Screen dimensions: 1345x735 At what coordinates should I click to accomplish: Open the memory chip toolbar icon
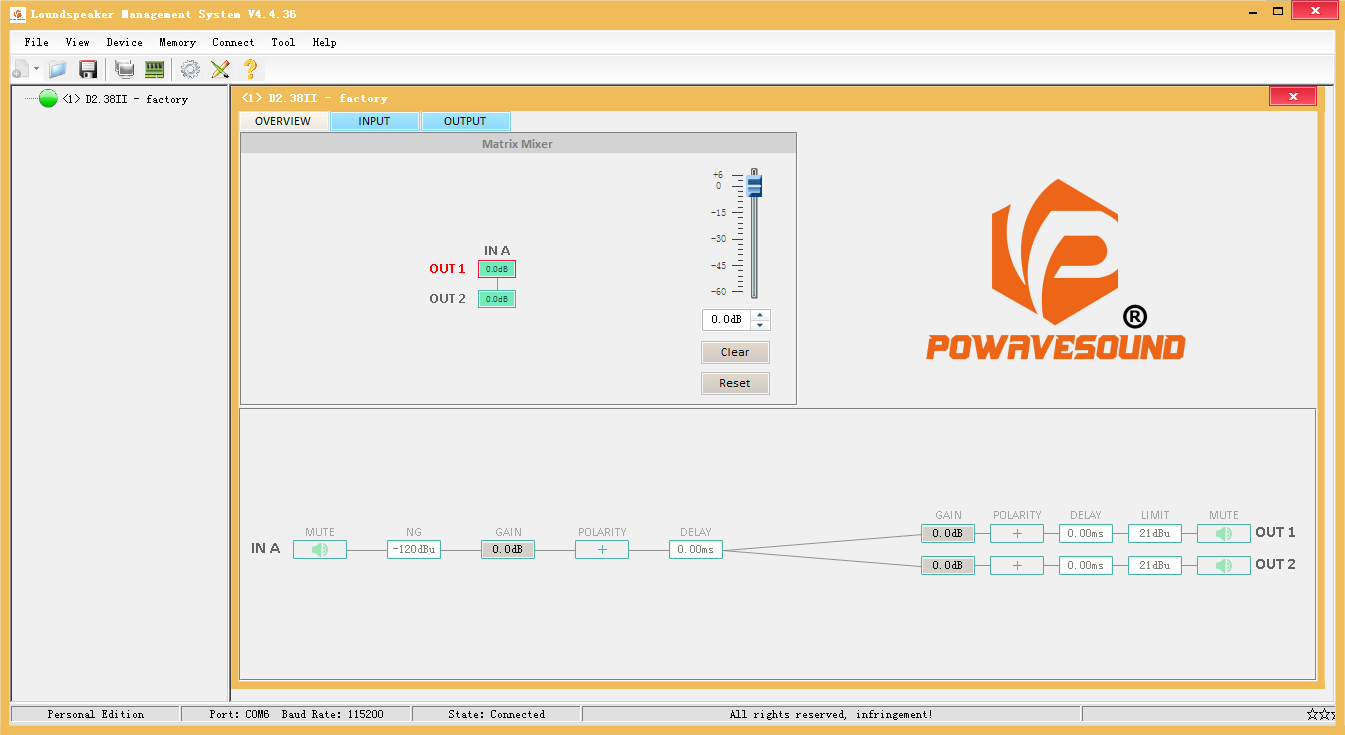pos(154,70)
